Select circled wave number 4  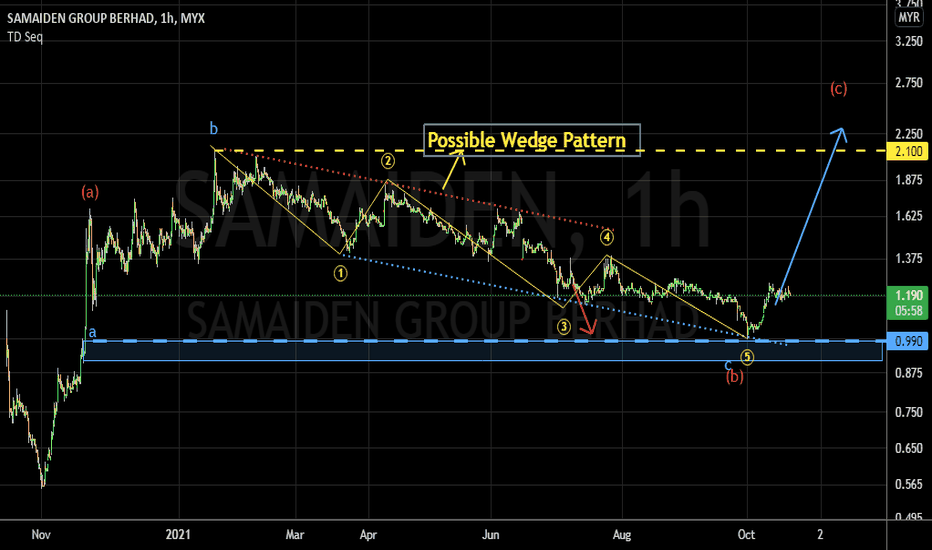[x=606, y=238]
